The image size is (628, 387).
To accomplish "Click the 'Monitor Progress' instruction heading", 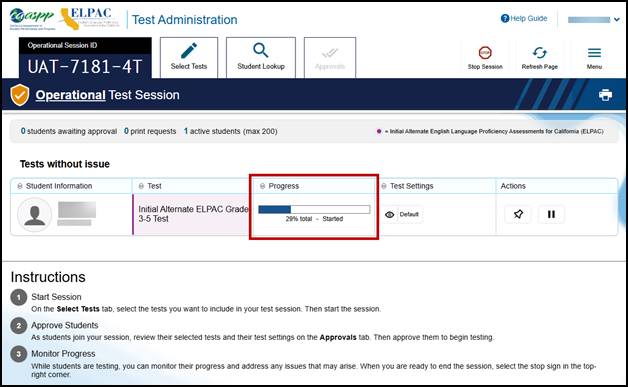I will pyautogui.click(x=63, y=354).
